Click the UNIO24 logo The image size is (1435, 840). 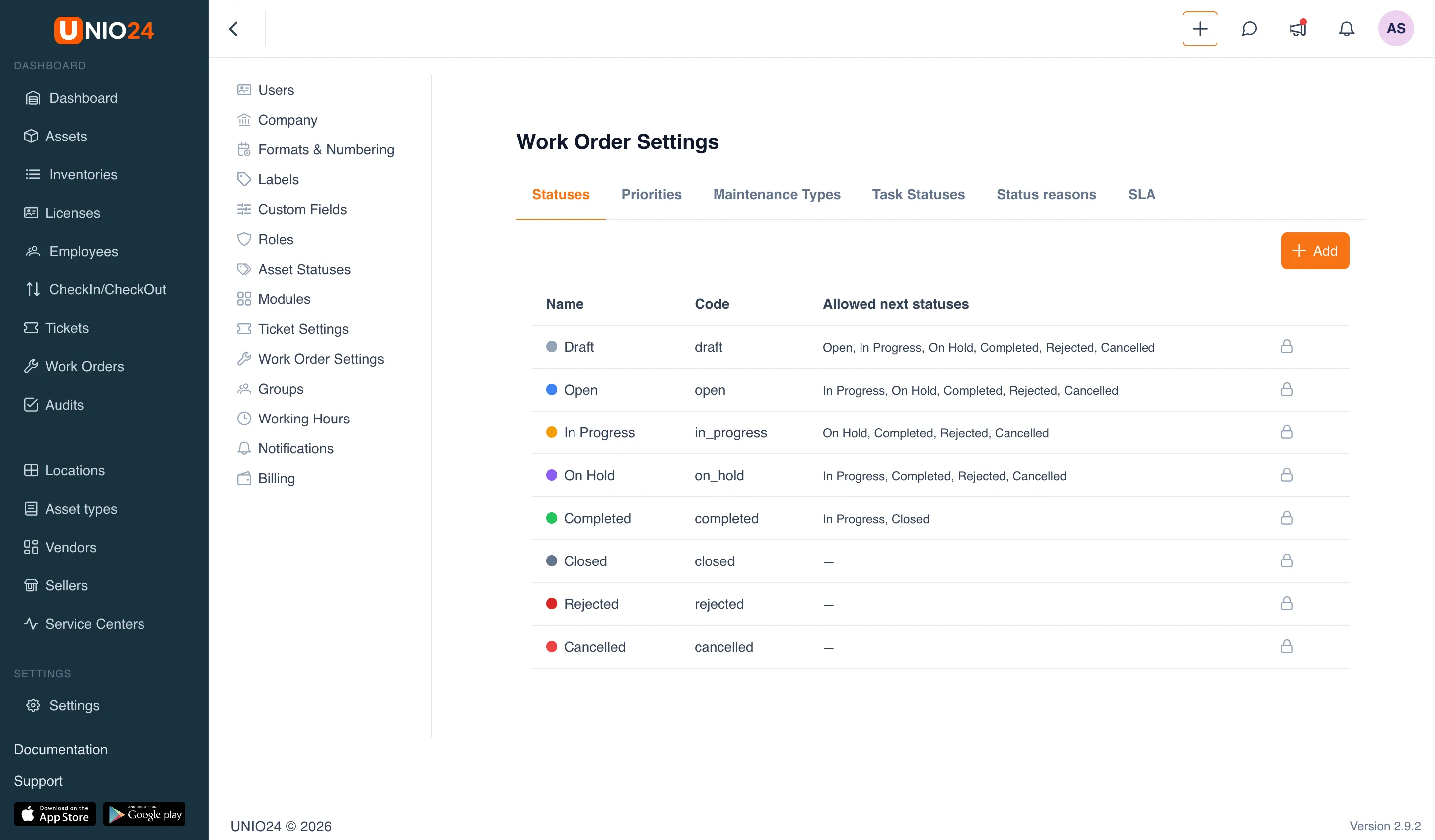pos(104,30)
